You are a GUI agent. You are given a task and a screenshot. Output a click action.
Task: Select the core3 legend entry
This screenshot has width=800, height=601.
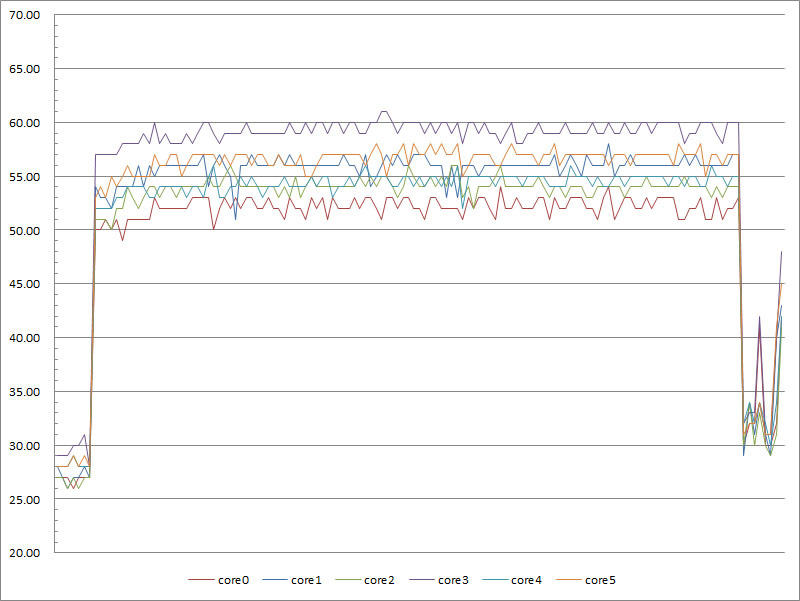439,580
